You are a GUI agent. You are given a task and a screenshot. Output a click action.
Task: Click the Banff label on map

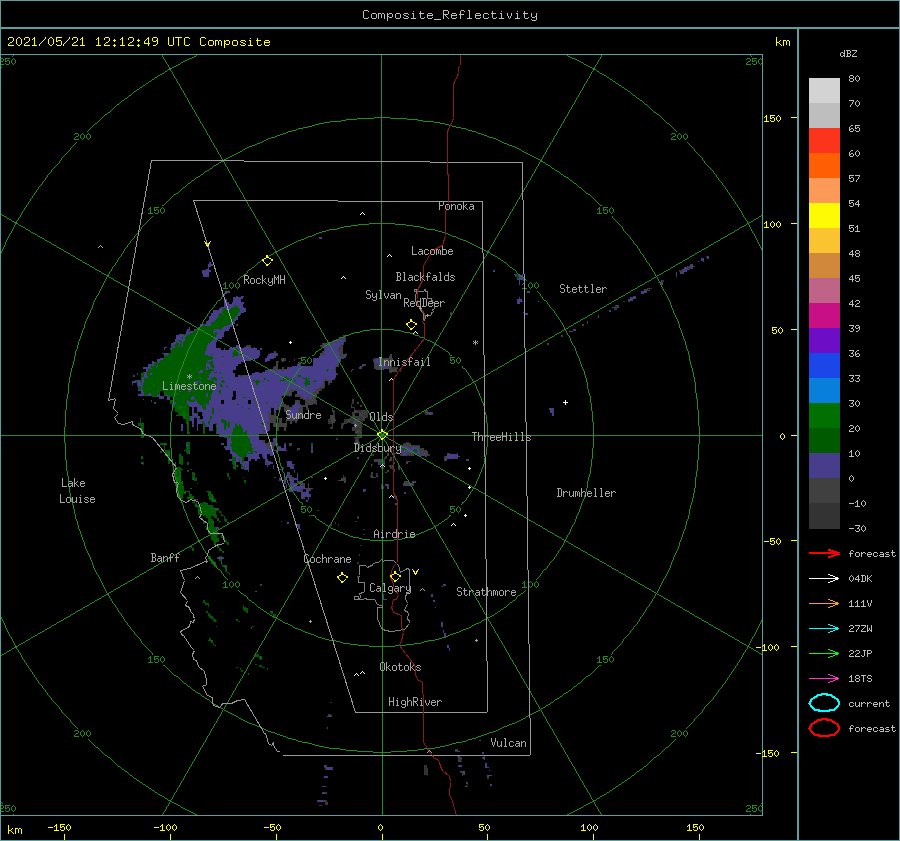(x=165, y=557)
